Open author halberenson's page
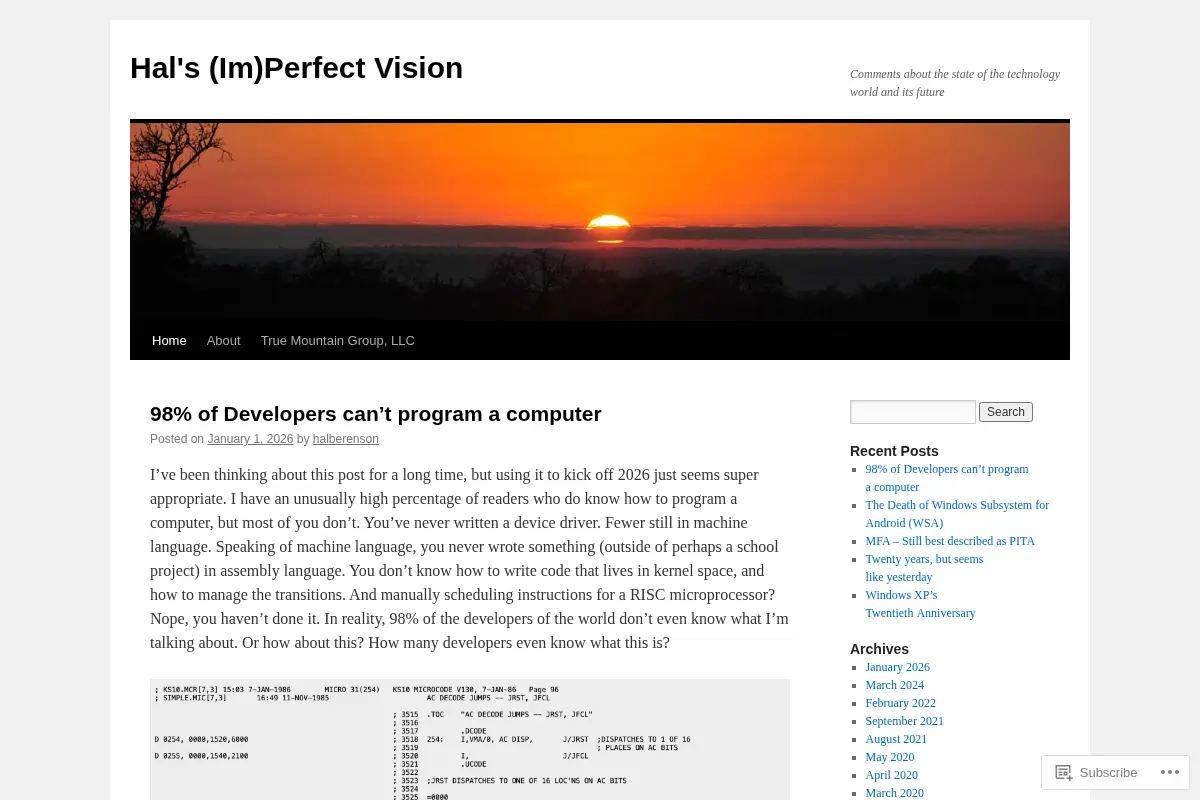Image resolution: width=1200 pixels, height=800 pixels. [x=345, y=439]
